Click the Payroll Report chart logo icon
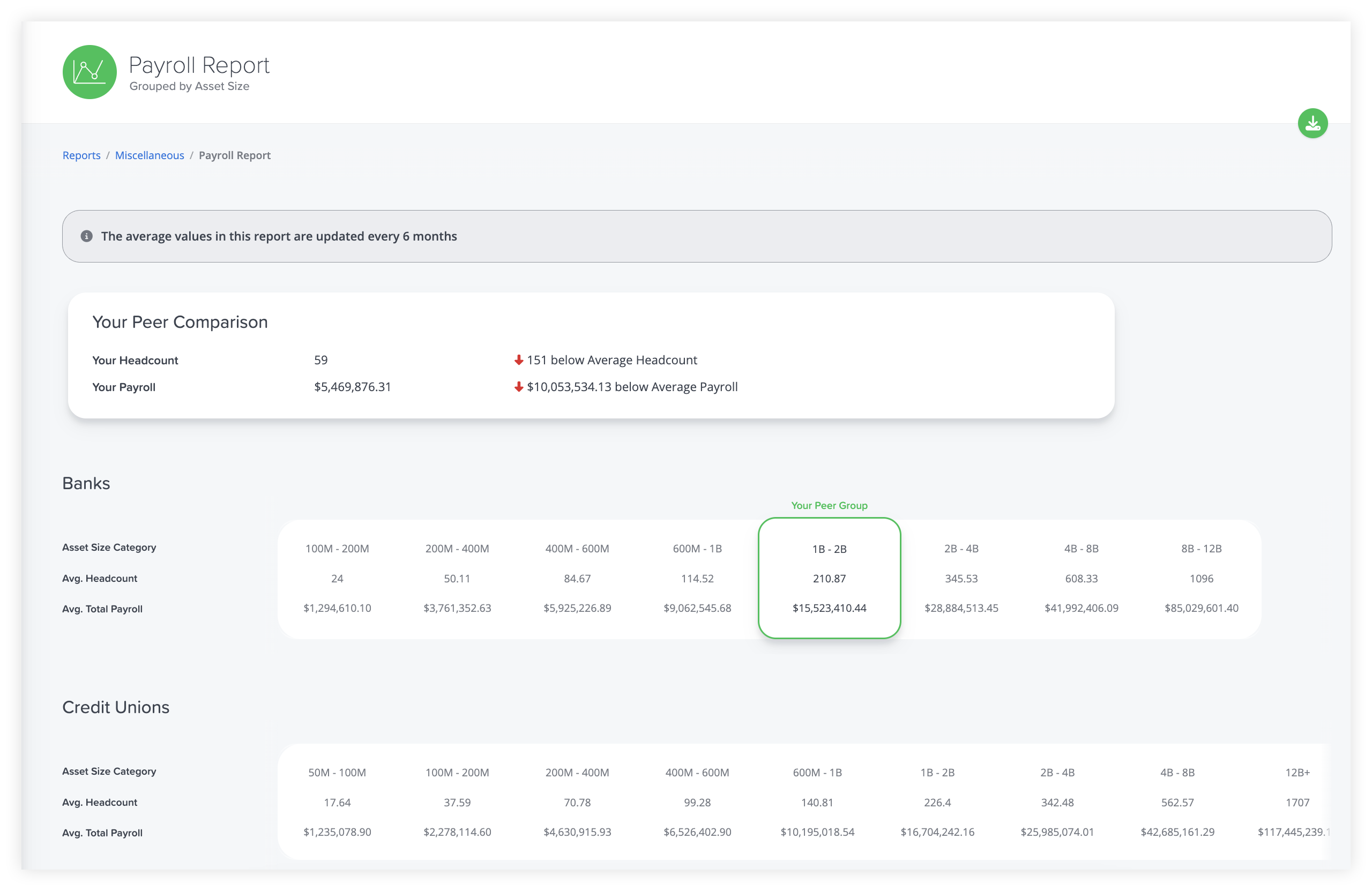The width and height of the screenshot is (1372, 891). pyautogui.click(x=90, y=72)
